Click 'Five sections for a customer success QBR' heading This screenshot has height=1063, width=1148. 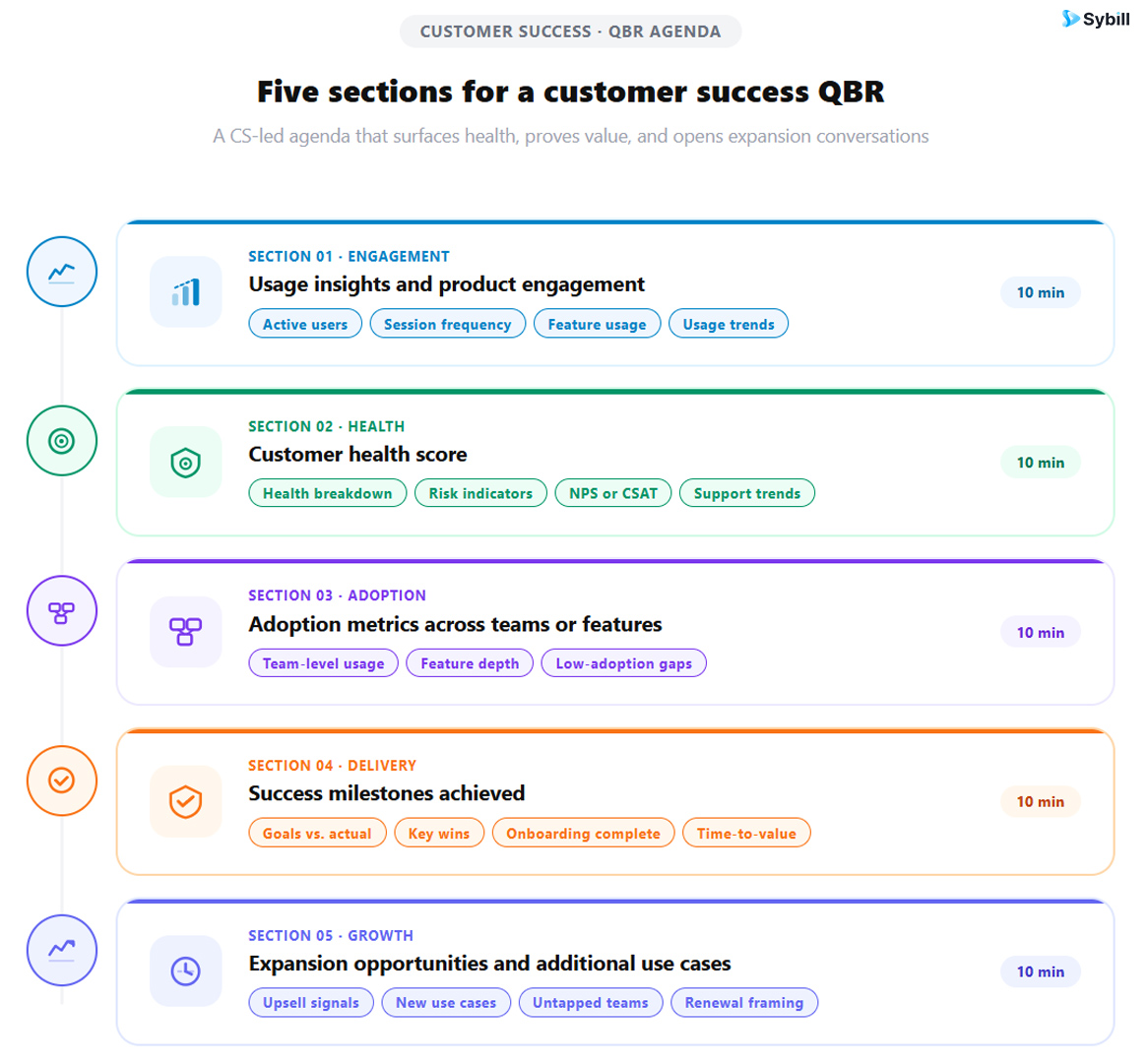tap(570, 93)
